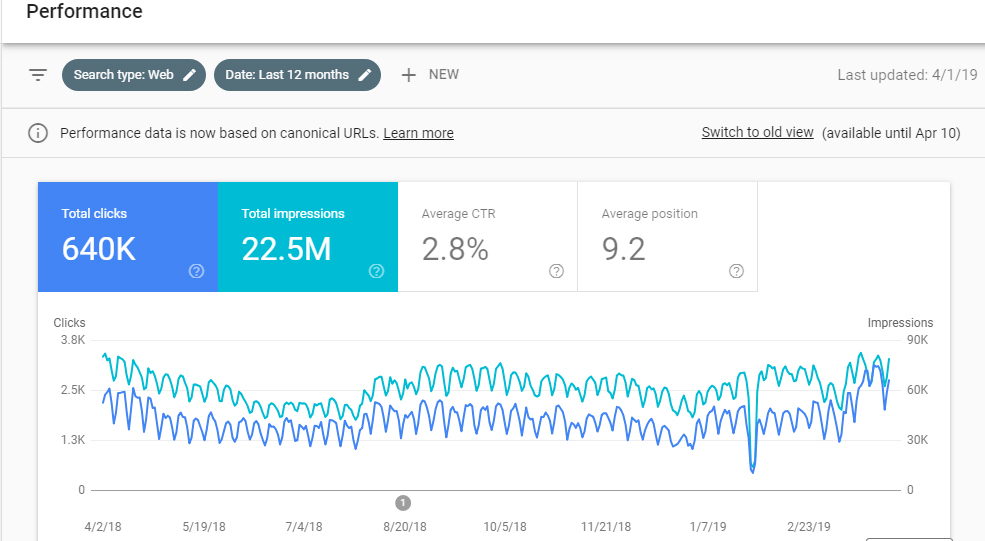The height and width of the screenshot is (541, 985).
Task: Click the NEW filter button
Action: click(x=443, y=75)
